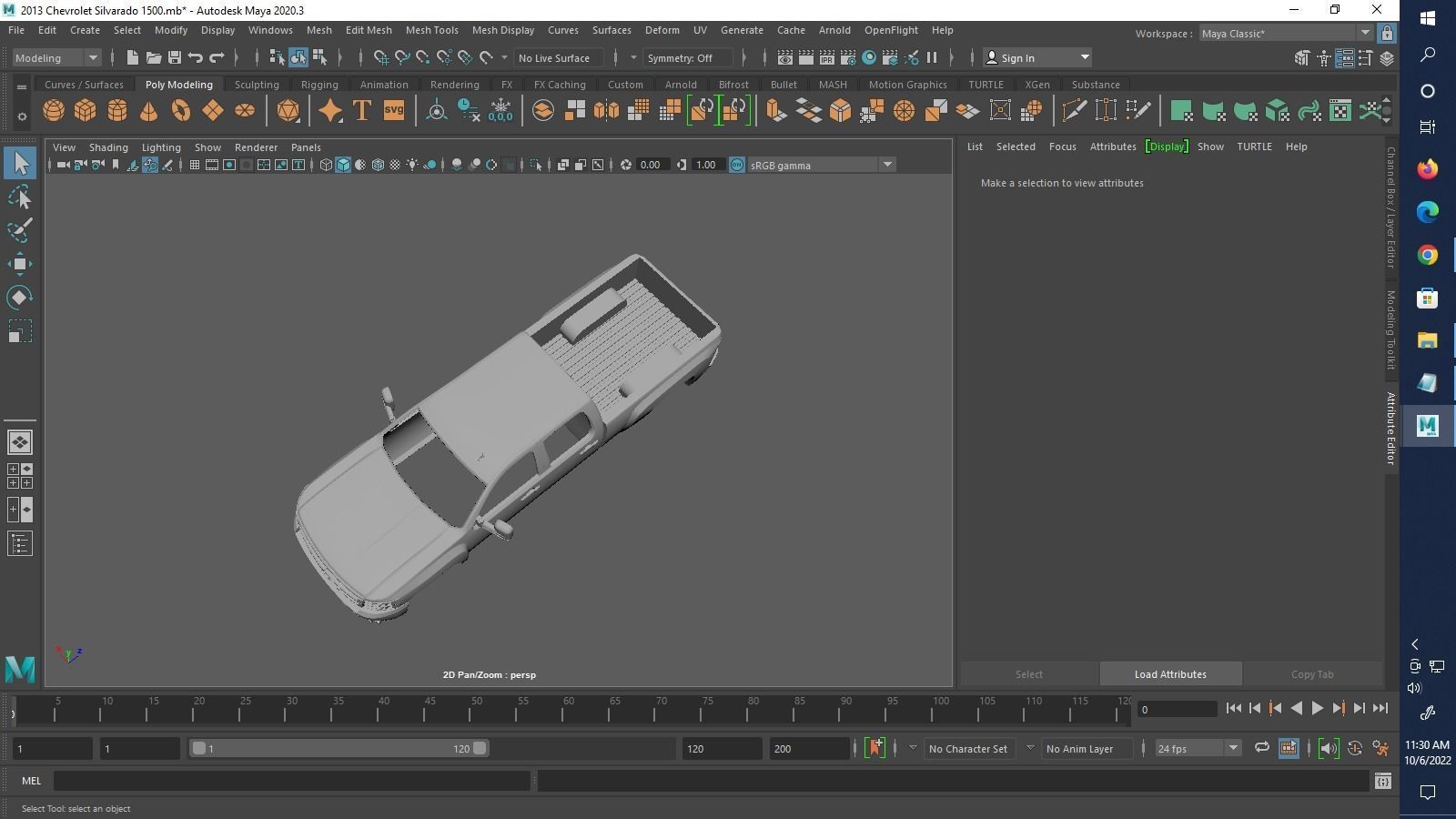Click the Save Scene icon
Screen dimensions: 1456x819
(x=175, y=57)
